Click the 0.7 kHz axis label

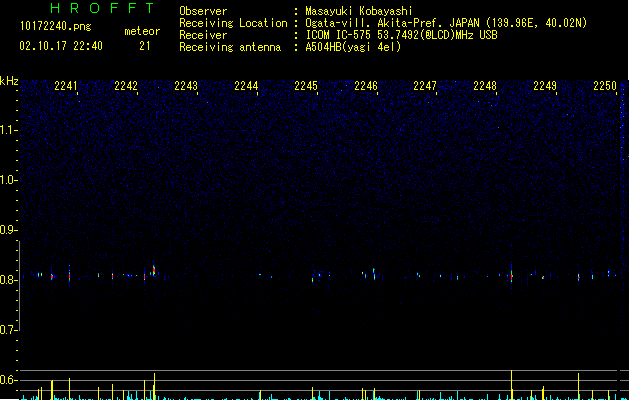pos(8,330)
